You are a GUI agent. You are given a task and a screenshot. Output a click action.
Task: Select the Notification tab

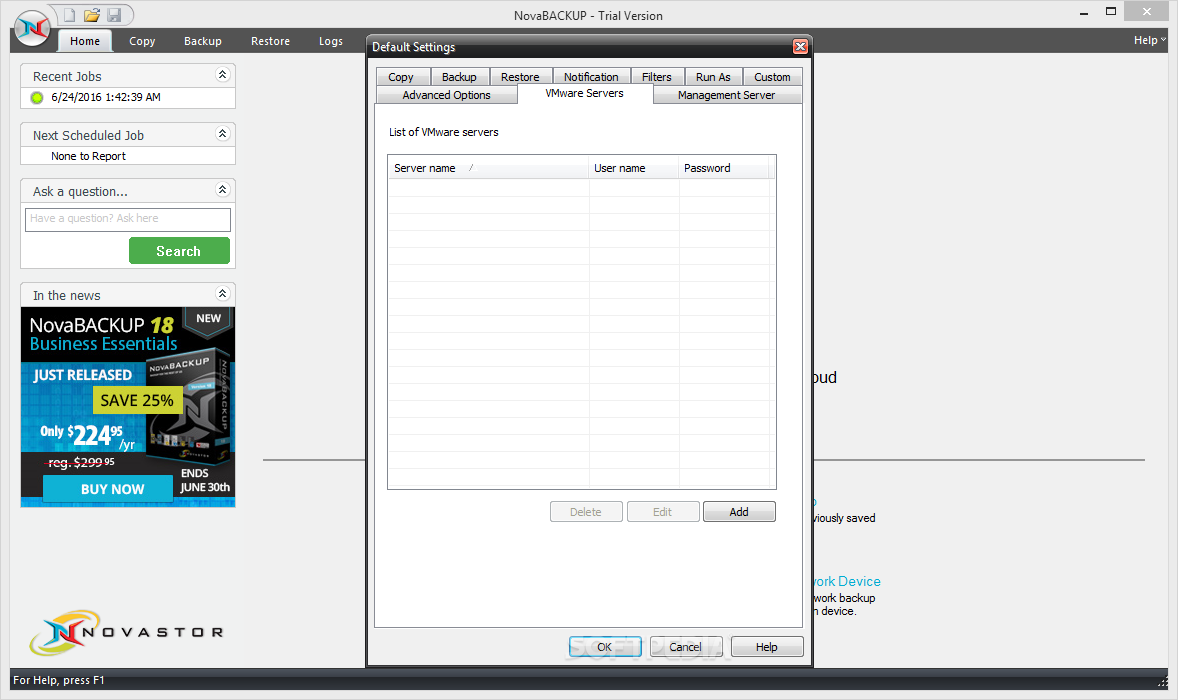coord(591,77)
